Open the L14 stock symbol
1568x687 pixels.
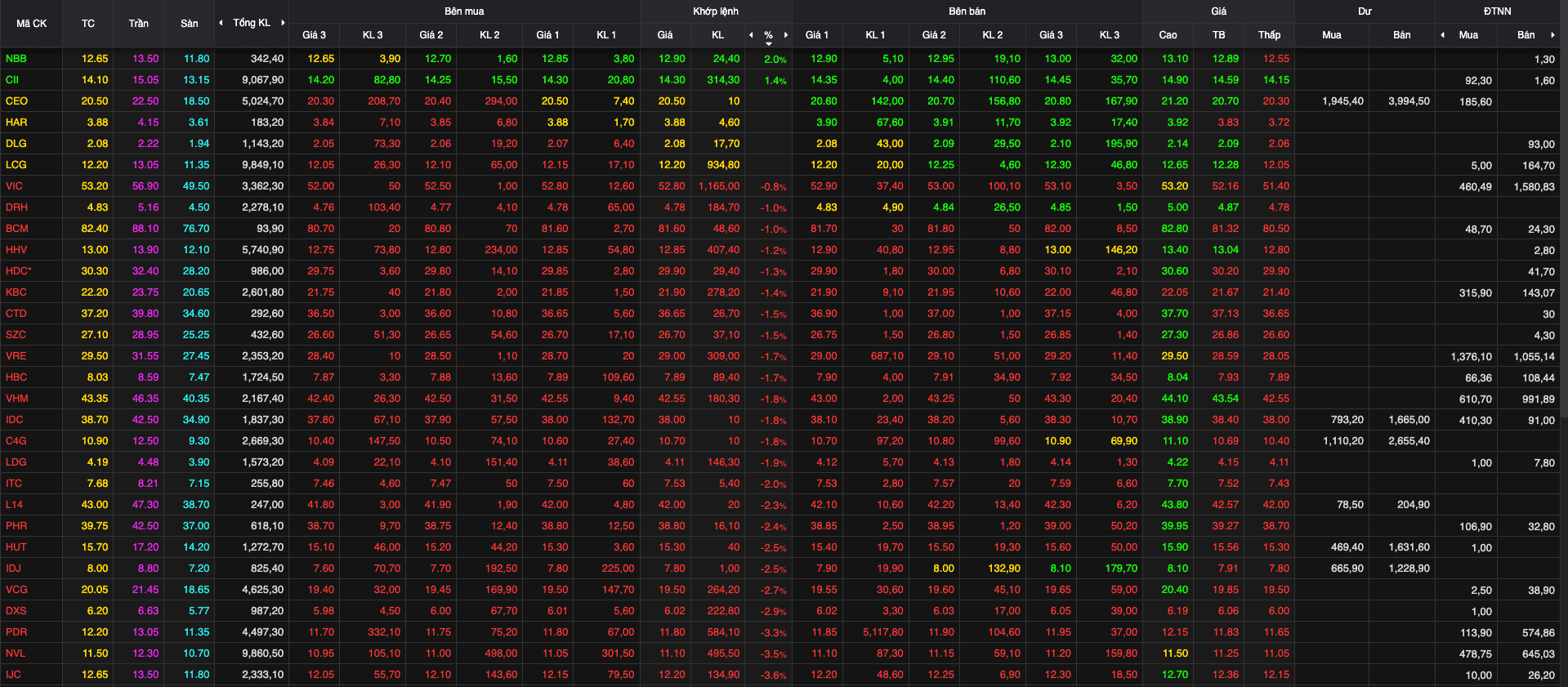(x=15, y=505)
